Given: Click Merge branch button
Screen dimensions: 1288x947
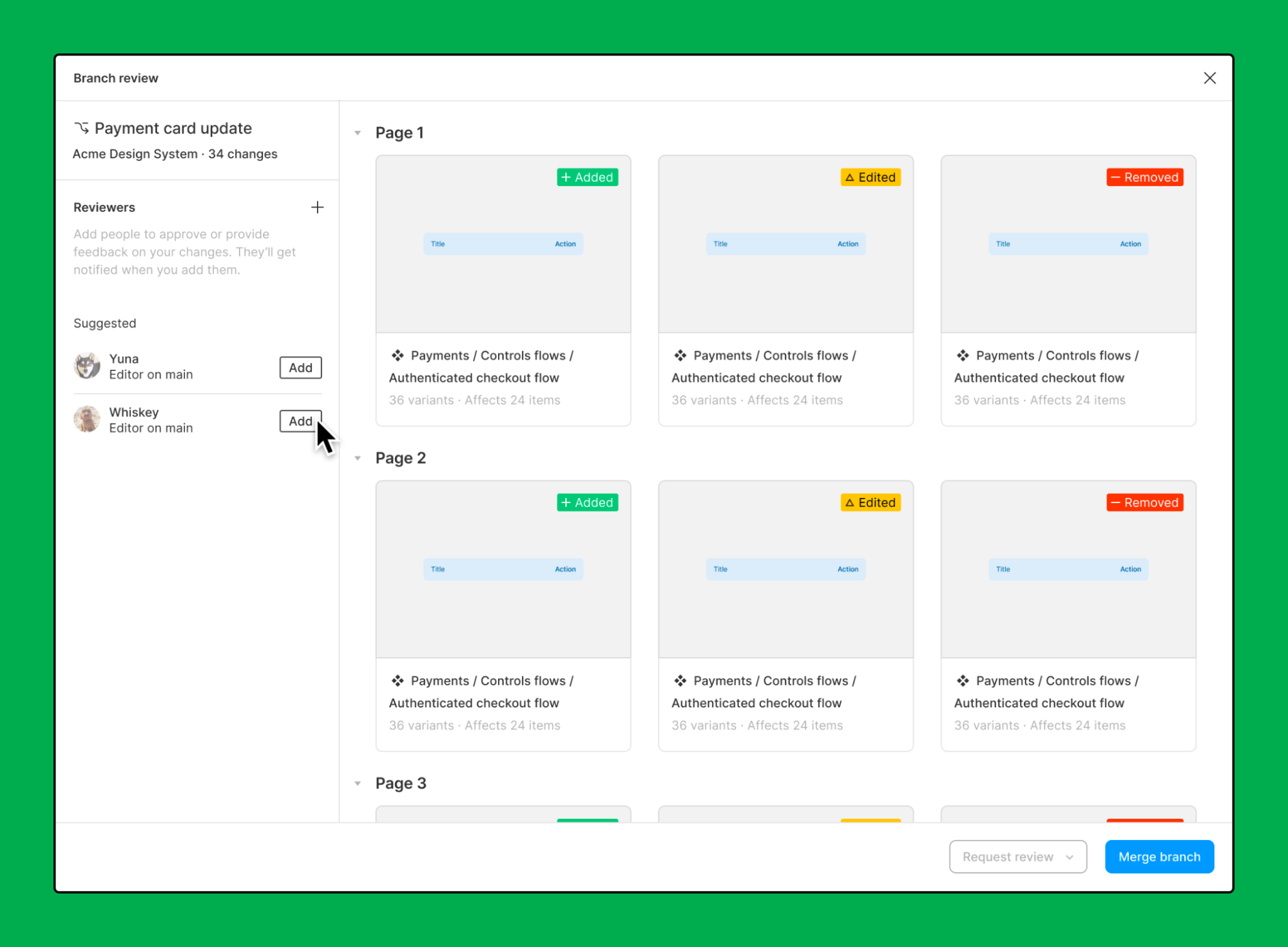Looking at the screenshot, I should pyautogui.click(x=1159, y=855).
